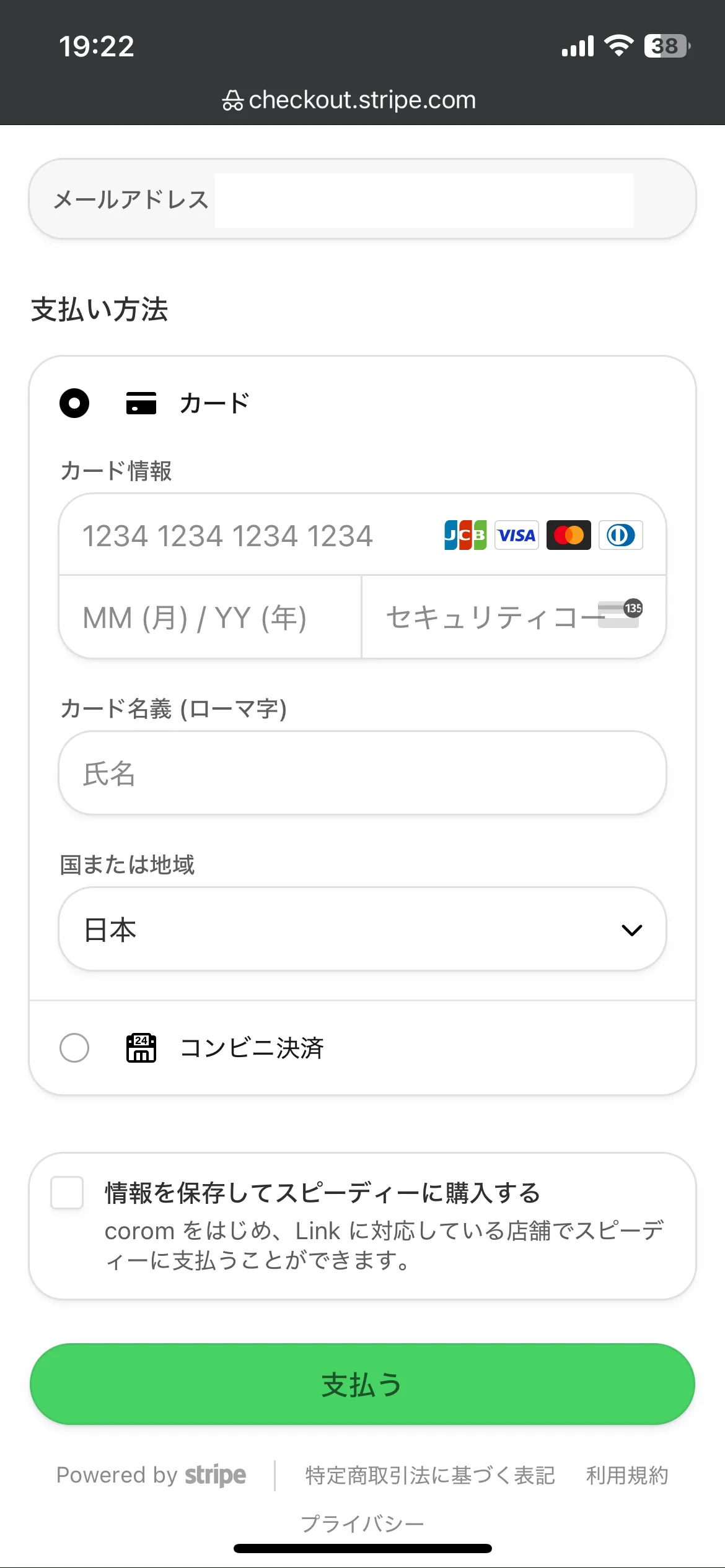Click the Mastercard brand icon
The image size is (725, 1568).
click(569, 535)
